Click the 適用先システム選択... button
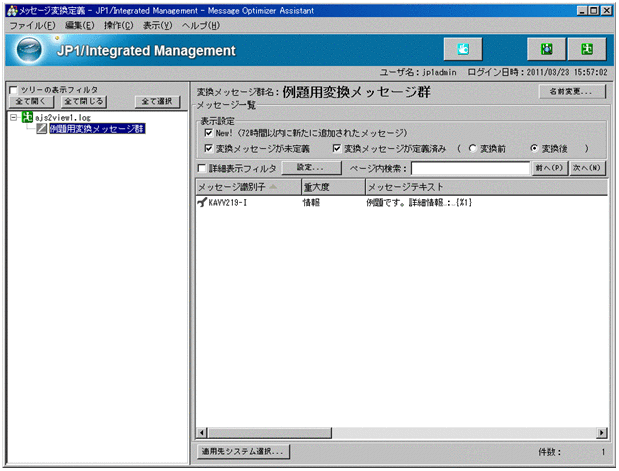The height and width of the screenshot is (471, 619). pyautogui.click(x=243, y=452)
